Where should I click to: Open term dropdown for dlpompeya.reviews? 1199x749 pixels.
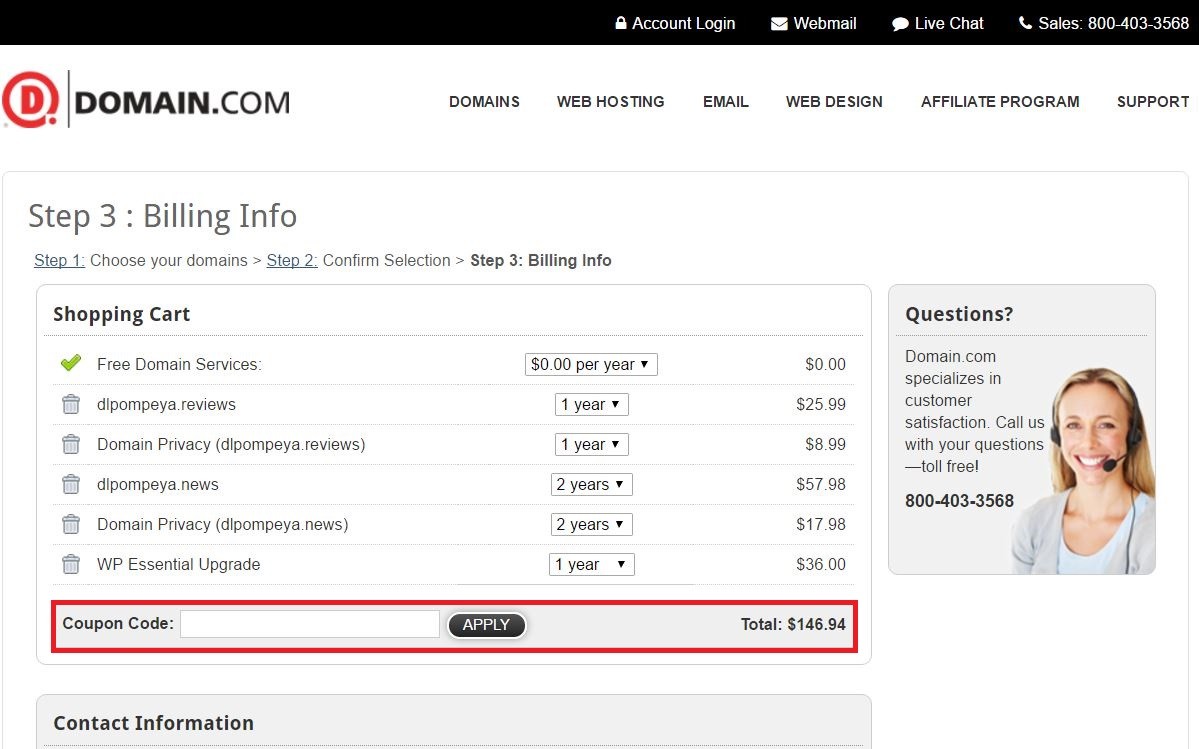(x=591, y=404)
